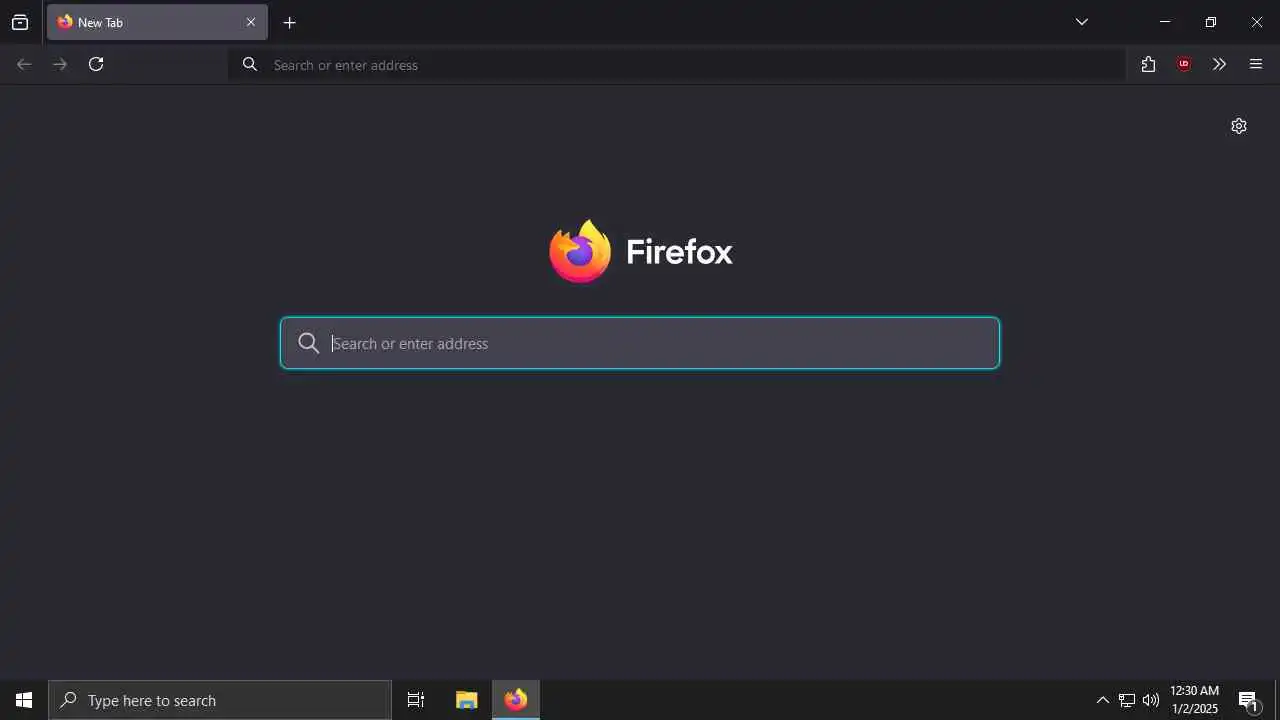This screenshot has width=1280, height=720.
Task: Close the Firefox window
Action: [1257, 22]
